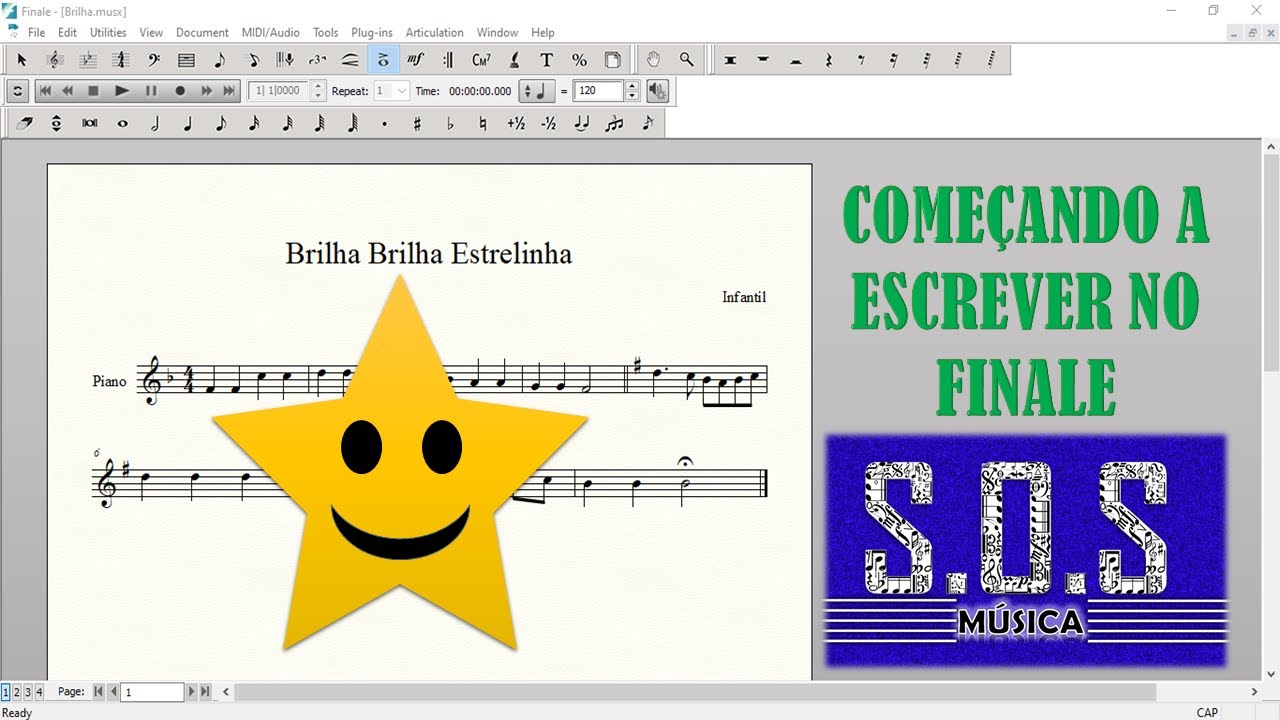Start playback with the Play button

pyautogui.click(x=122, y=91)
